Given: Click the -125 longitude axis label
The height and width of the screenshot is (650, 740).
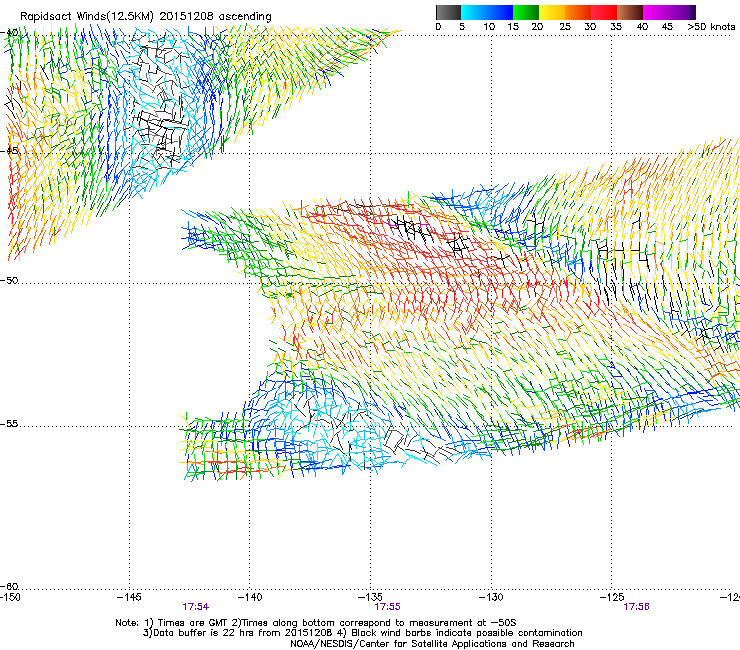Looking at the screenshot, I should click(612, 597).
